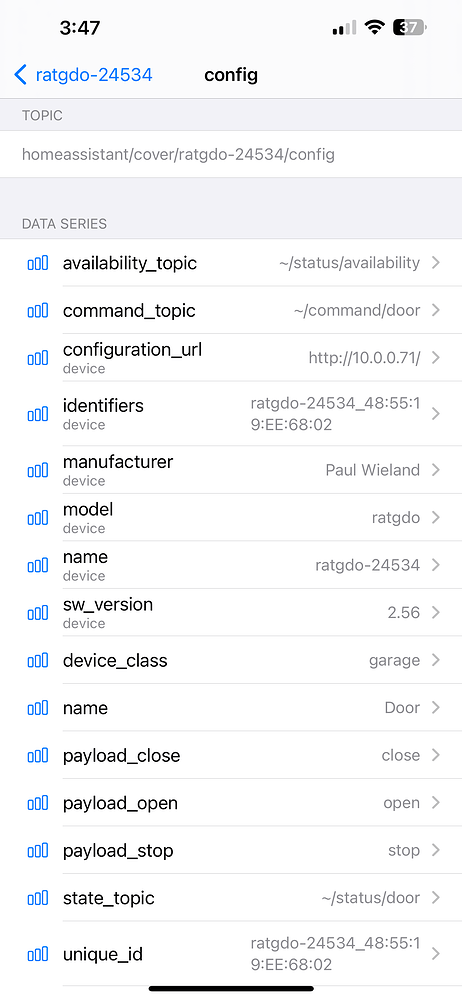Tap chart icon beside state_topic
462x1000 pixels.
point(38,899)
